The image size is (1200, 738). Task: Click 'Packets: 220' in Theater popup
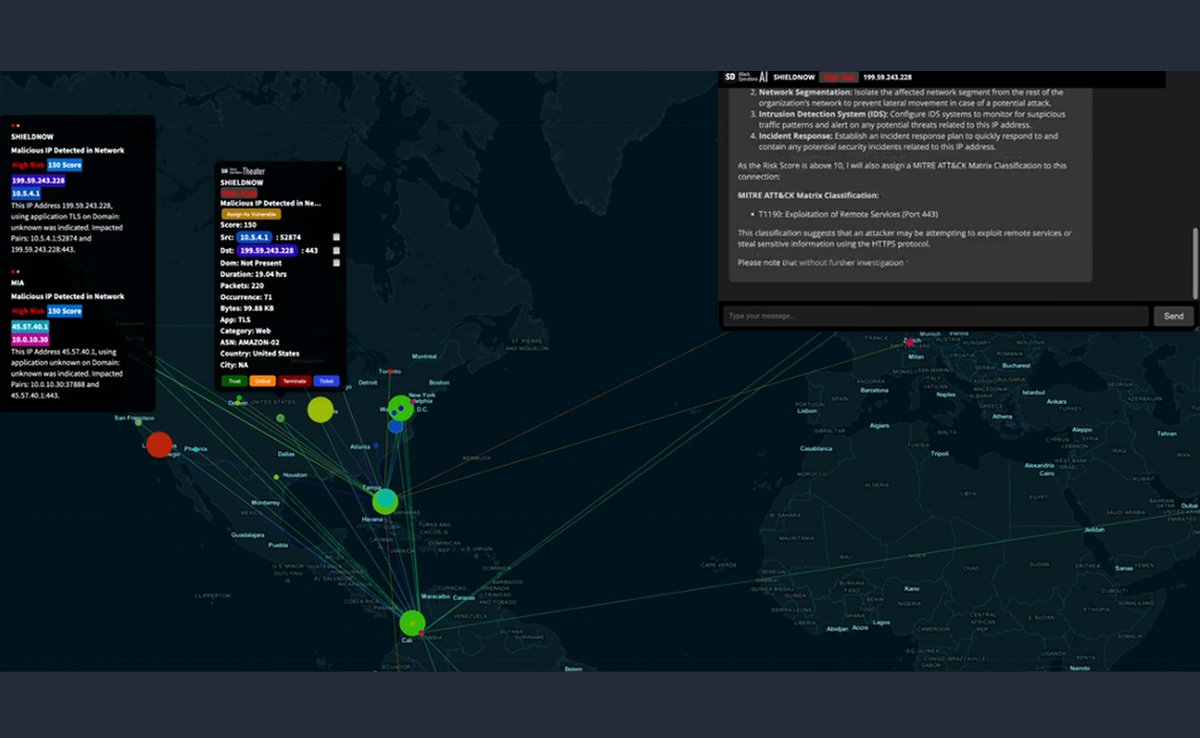243,285
